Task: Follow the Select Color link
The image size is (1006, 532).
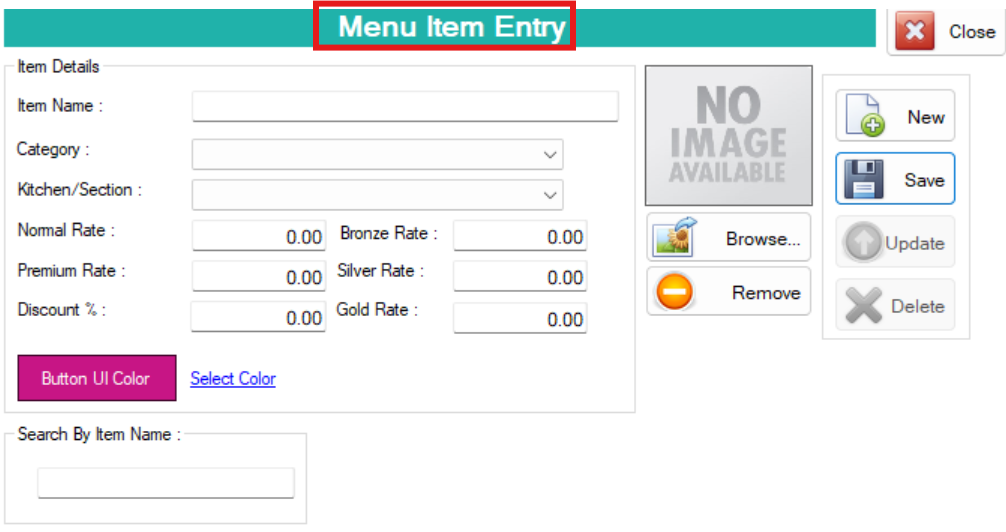Action: tap(233, 379)
